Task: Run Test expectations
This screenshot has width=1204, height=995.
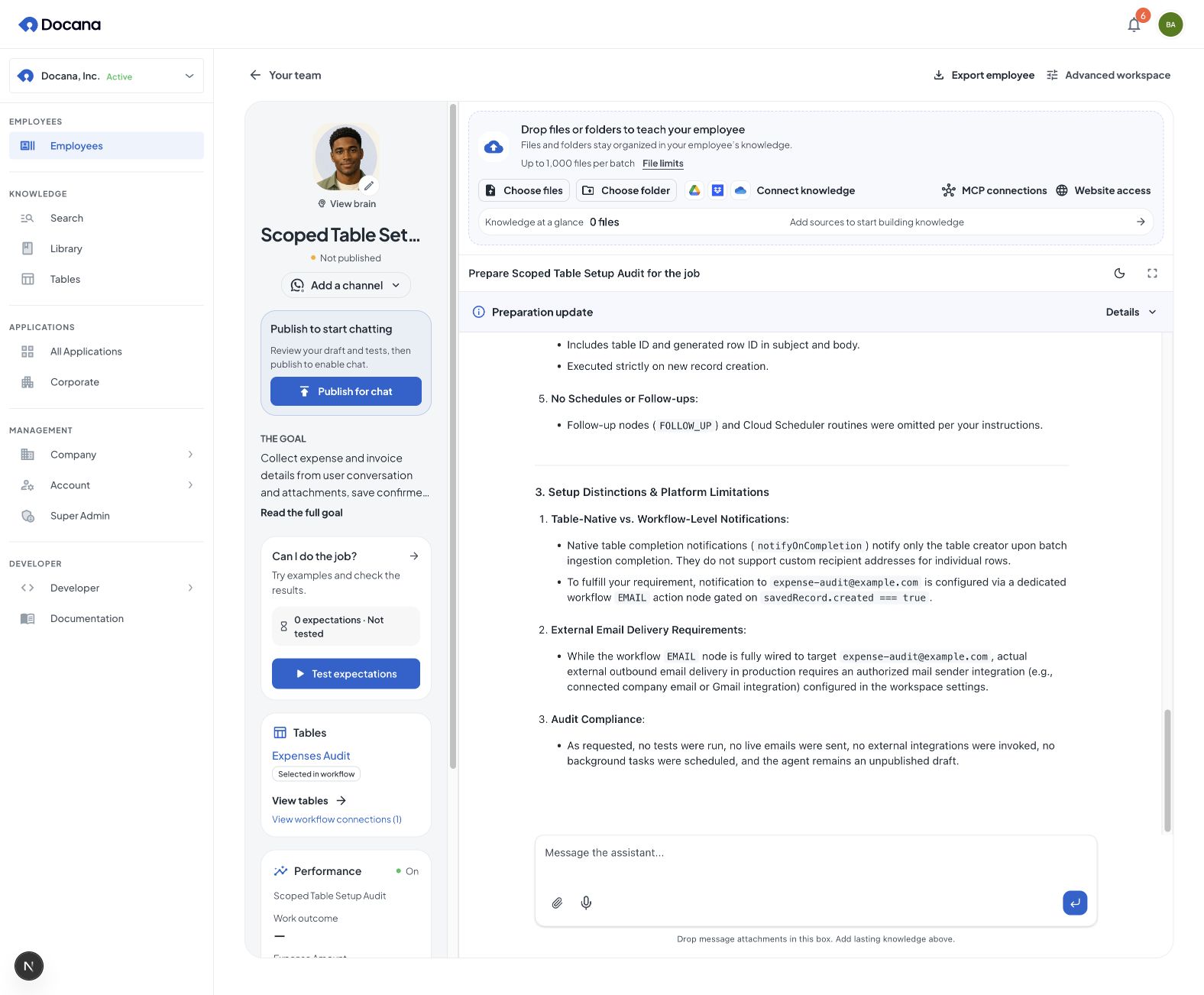Action: pyautogui.click(x=346, y=674)
